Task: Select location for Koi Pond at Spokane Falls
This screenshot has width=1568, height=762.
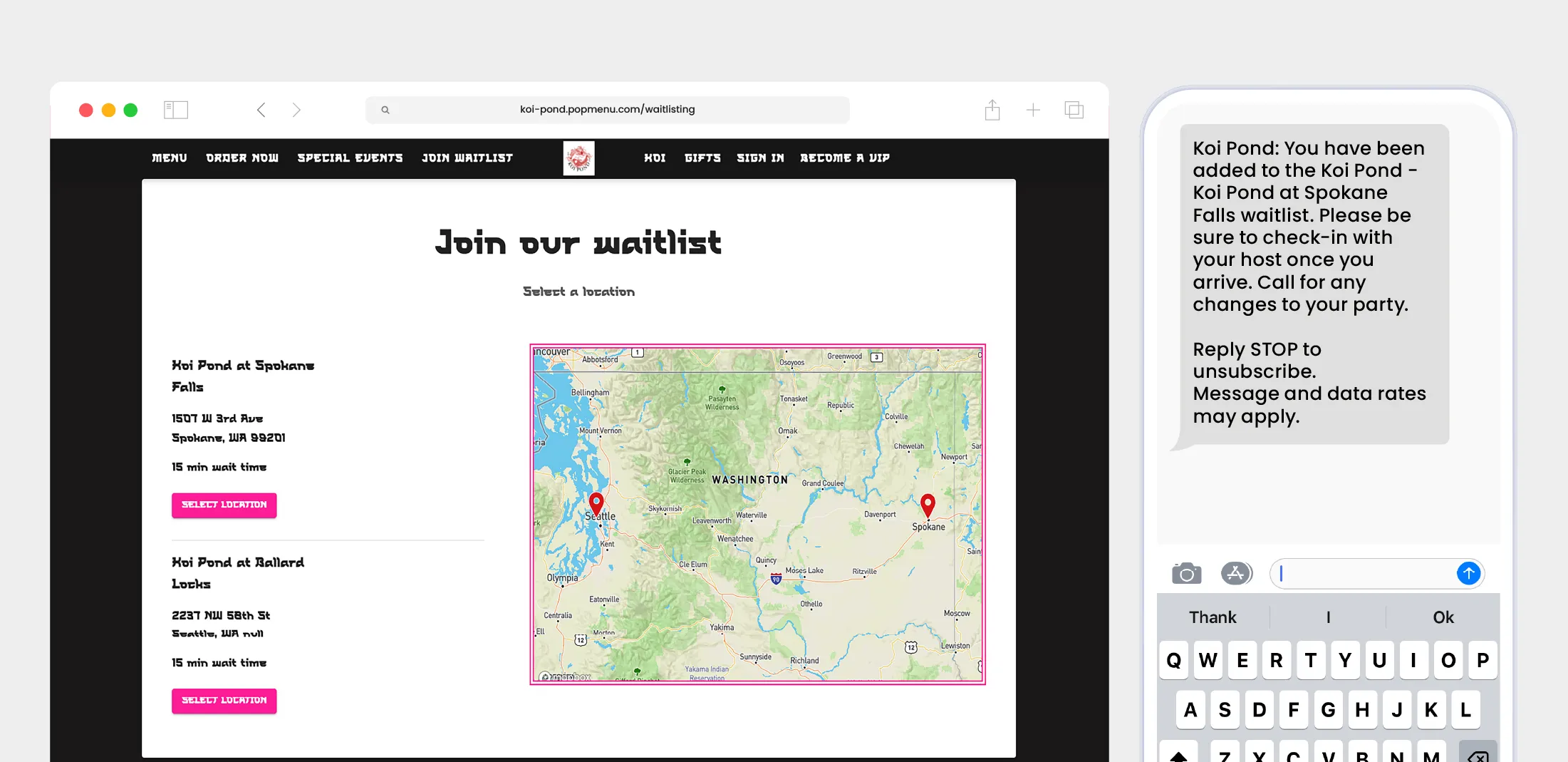Action: click(224, 505)
